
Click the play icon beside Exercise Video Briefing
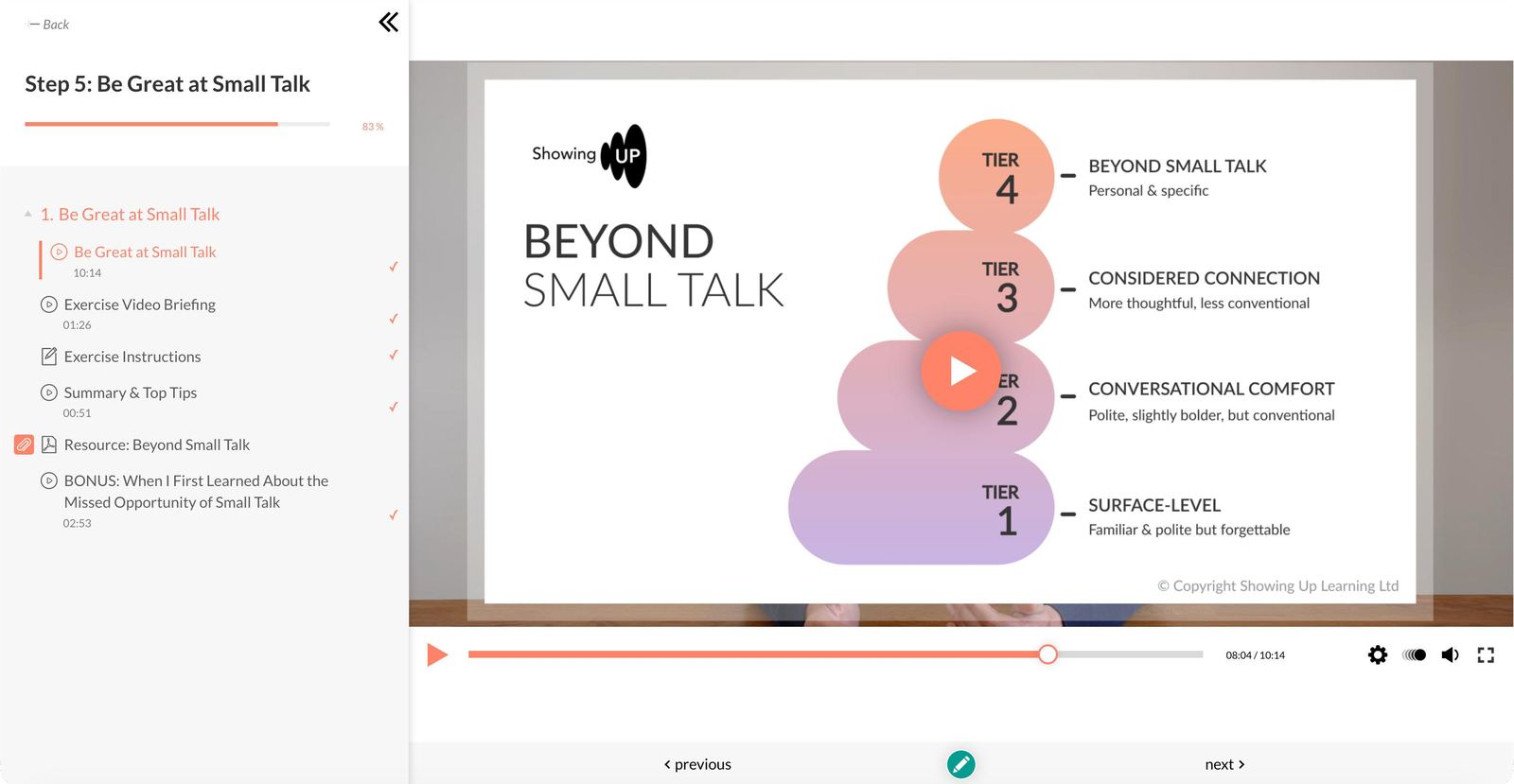click(x=49, y=305)
